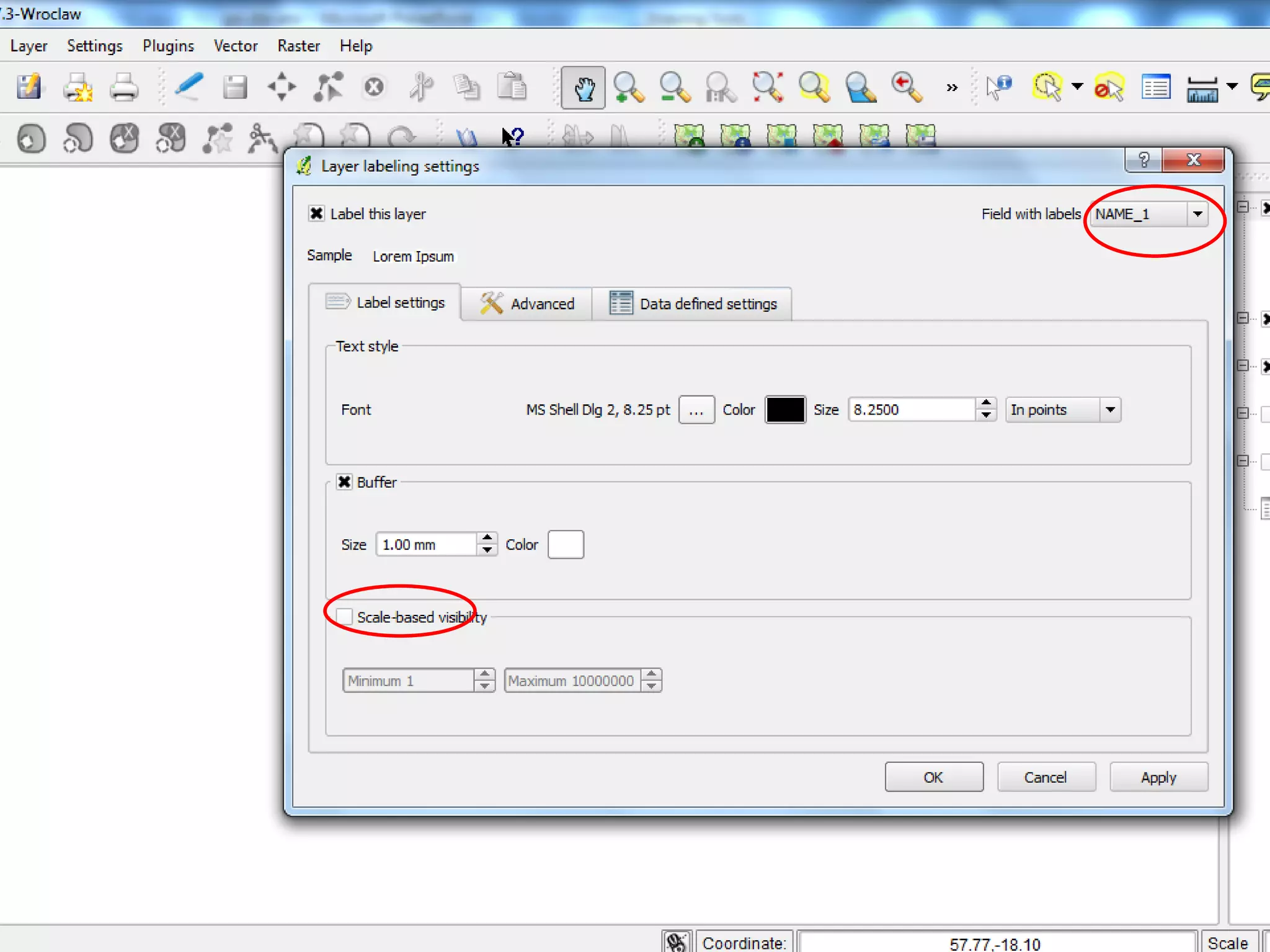The image size is (1270, 952).
Task: Open the In points unit dropdown
Action: coord(1110,410)
